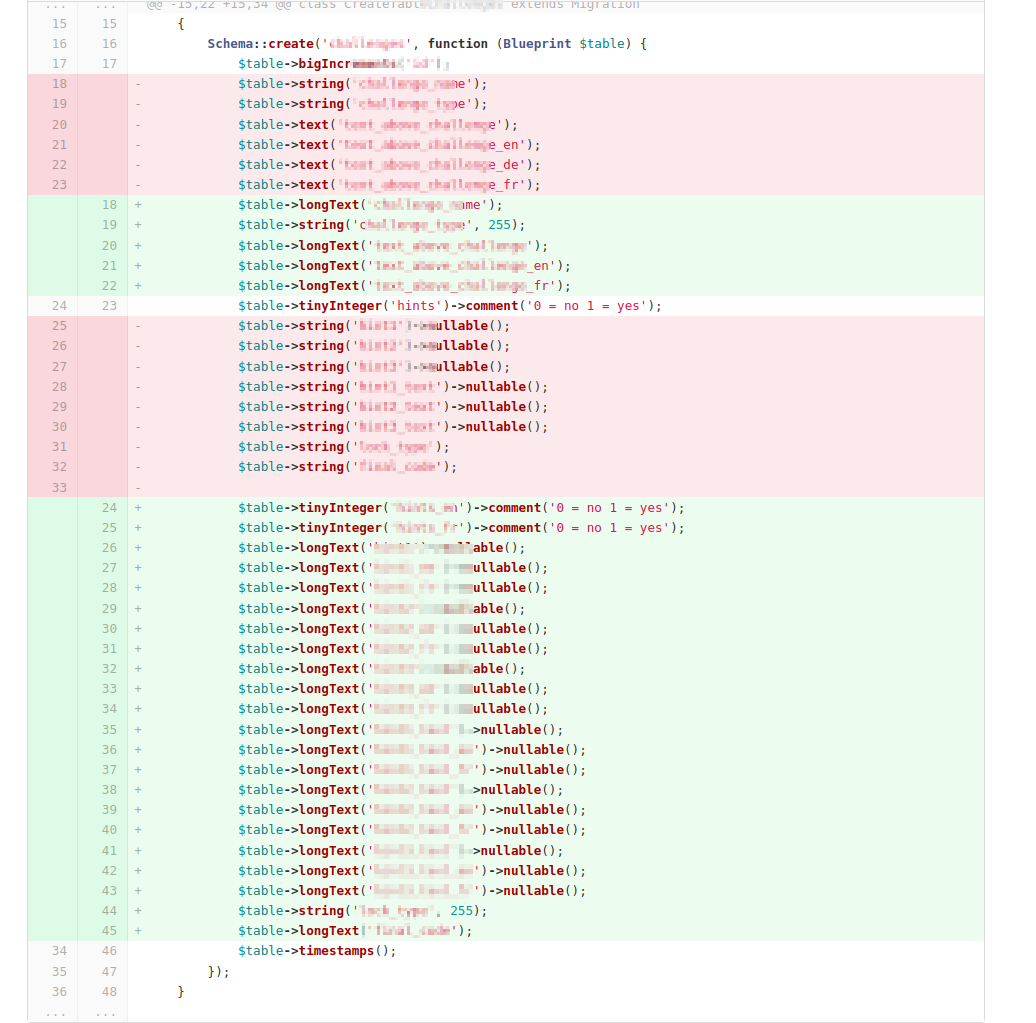The image size is (1036, 1023).
Task: Click the minus marker on empty line 33
Action: pos(138,488)
